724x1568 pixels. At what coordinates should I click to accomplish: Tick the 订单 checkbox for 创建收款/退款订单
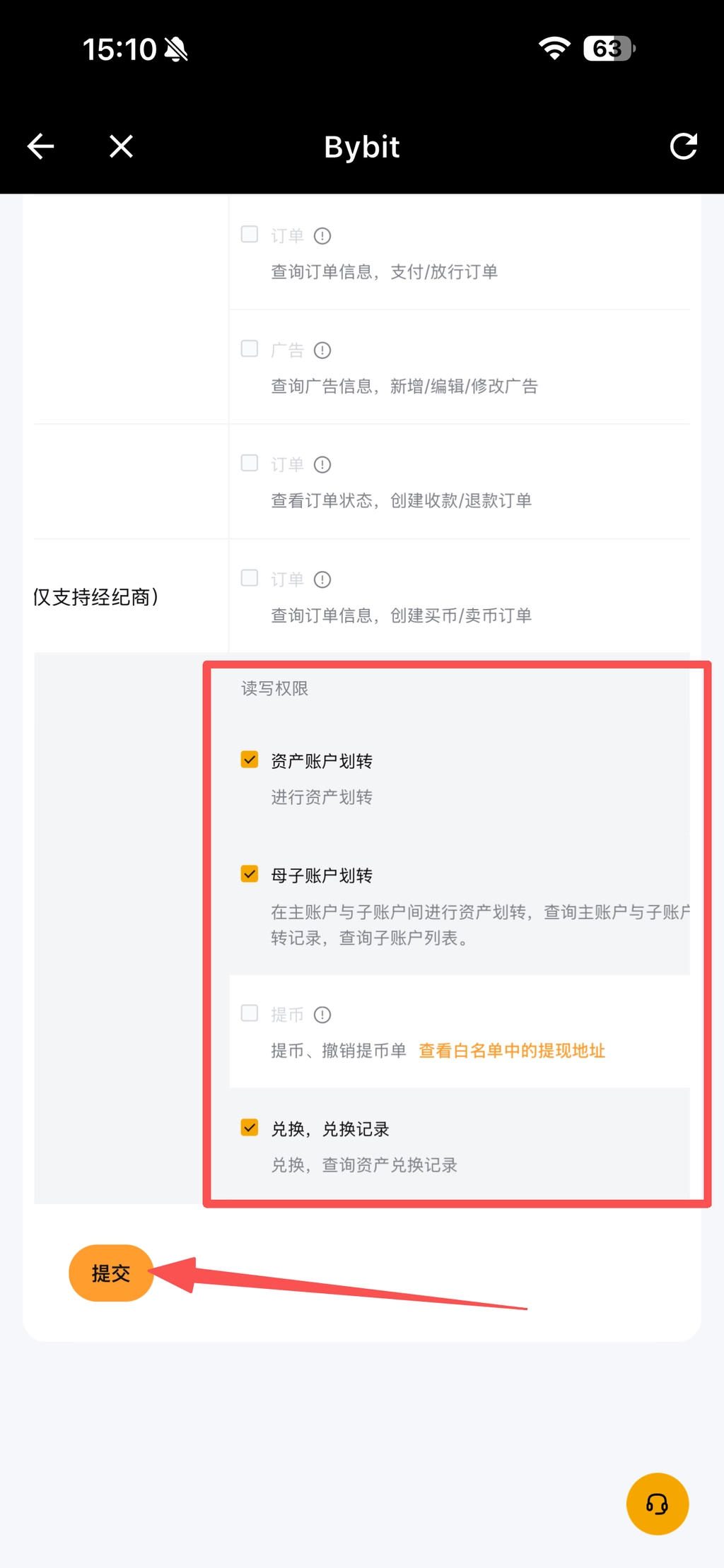coord(250,464)
